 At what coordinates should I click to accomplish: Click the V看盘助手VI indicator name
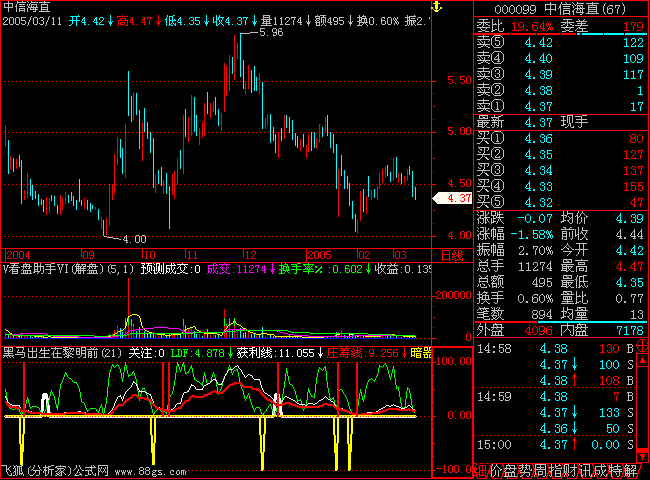68,269
